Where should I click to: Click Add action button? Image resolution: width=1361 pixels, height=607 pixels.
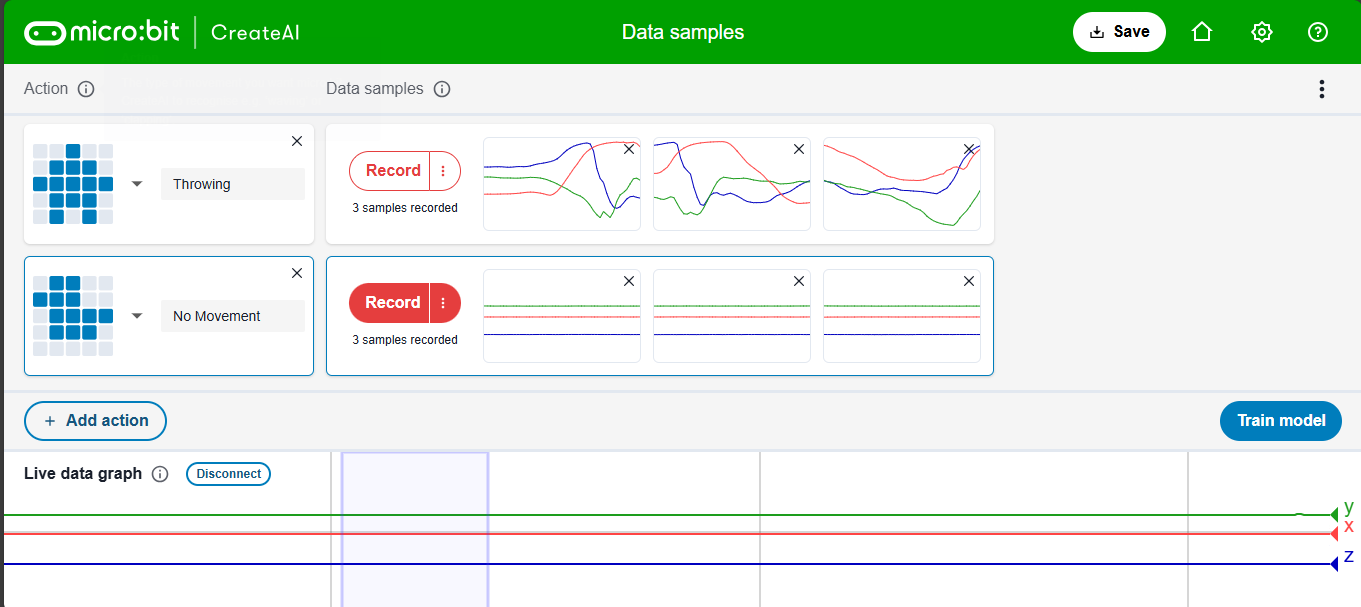[96, 421]
